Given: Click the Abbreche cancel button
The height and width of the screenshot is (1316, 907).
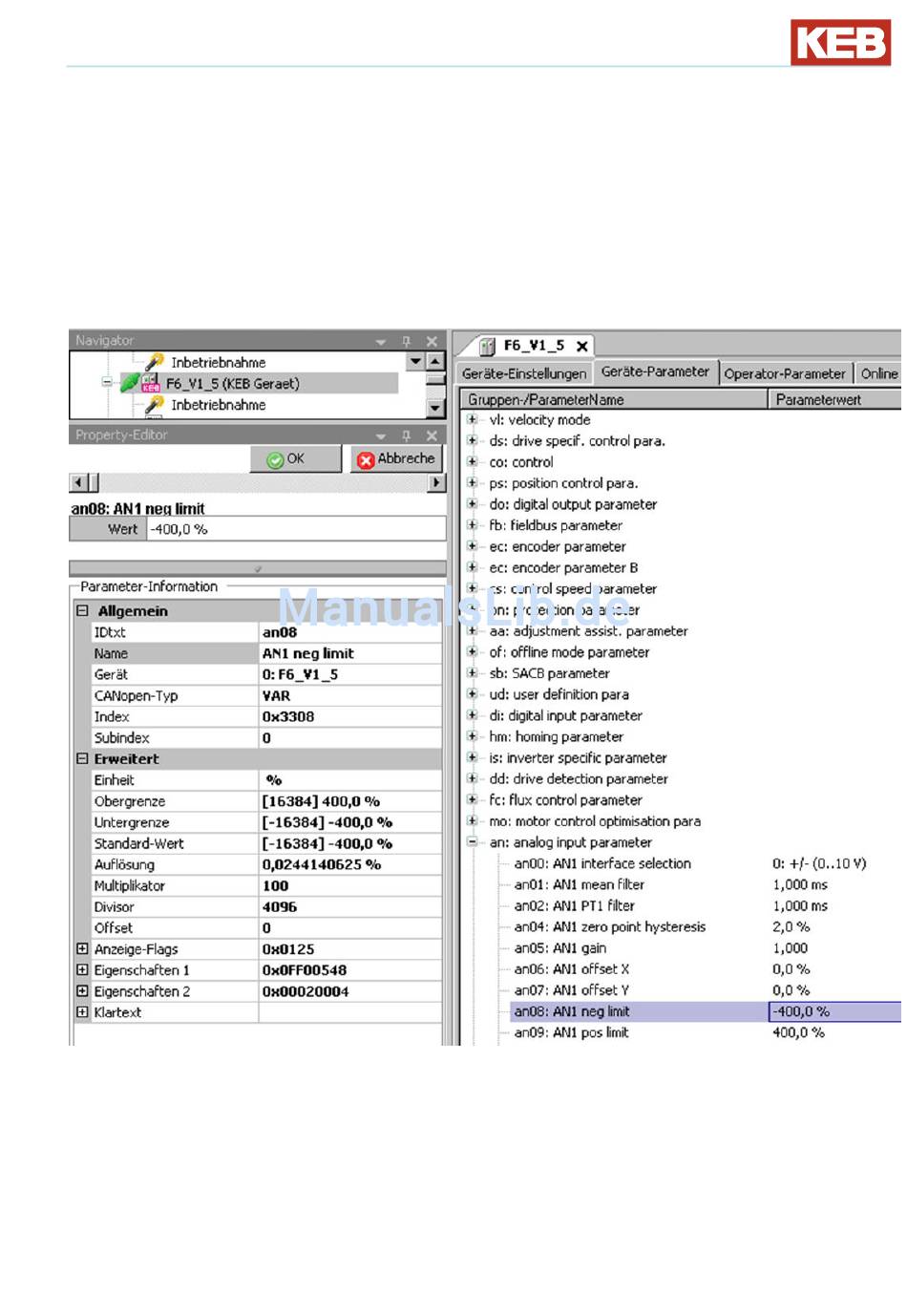Looking at the screenshot, I should [x=396, y=459].
